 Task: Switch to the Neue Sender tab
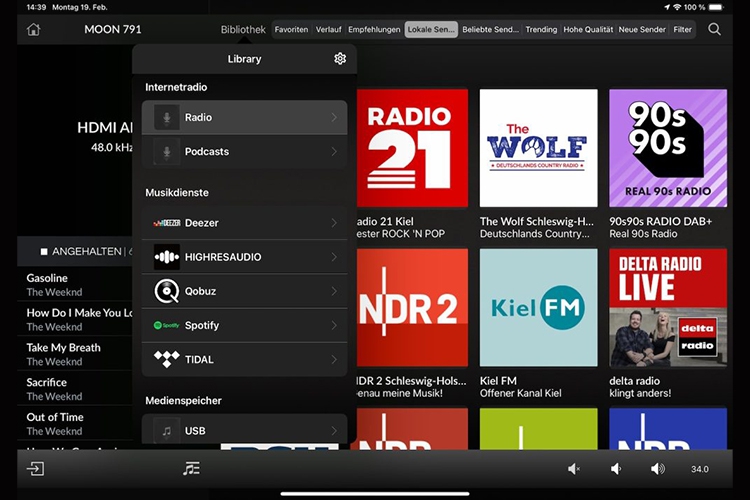[x=642, y=30]
